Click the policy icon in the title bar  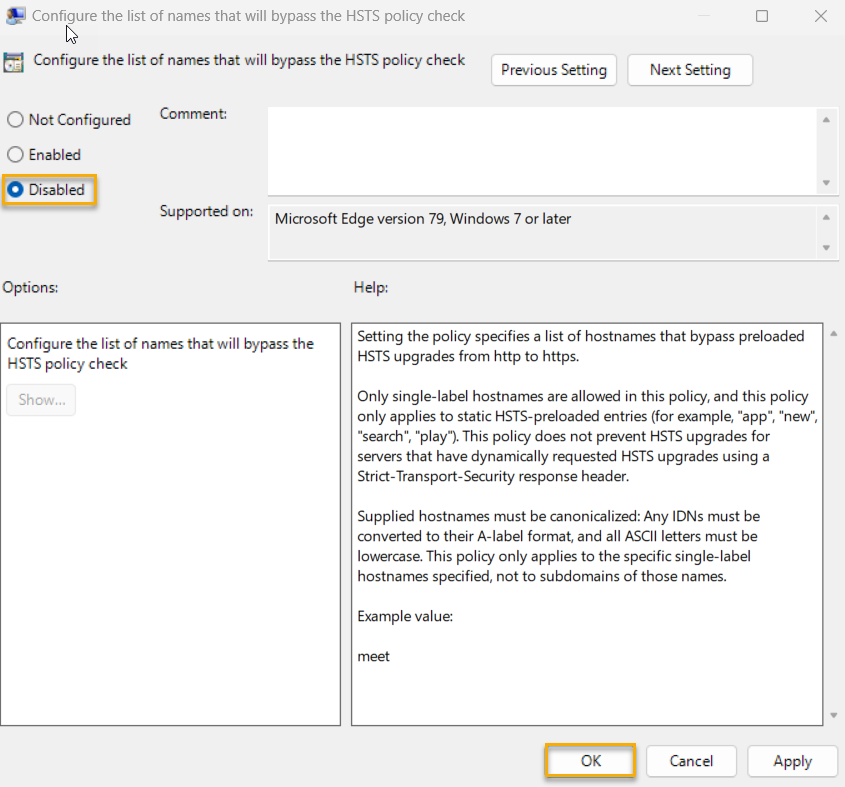[x=14, y=15]
